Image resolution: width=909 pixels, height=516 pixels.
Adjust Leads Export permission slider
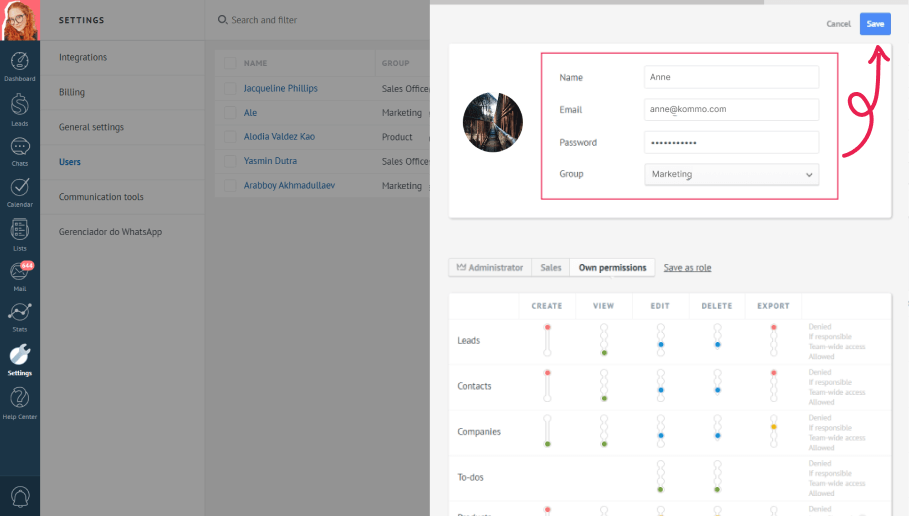tap(773, 340)
